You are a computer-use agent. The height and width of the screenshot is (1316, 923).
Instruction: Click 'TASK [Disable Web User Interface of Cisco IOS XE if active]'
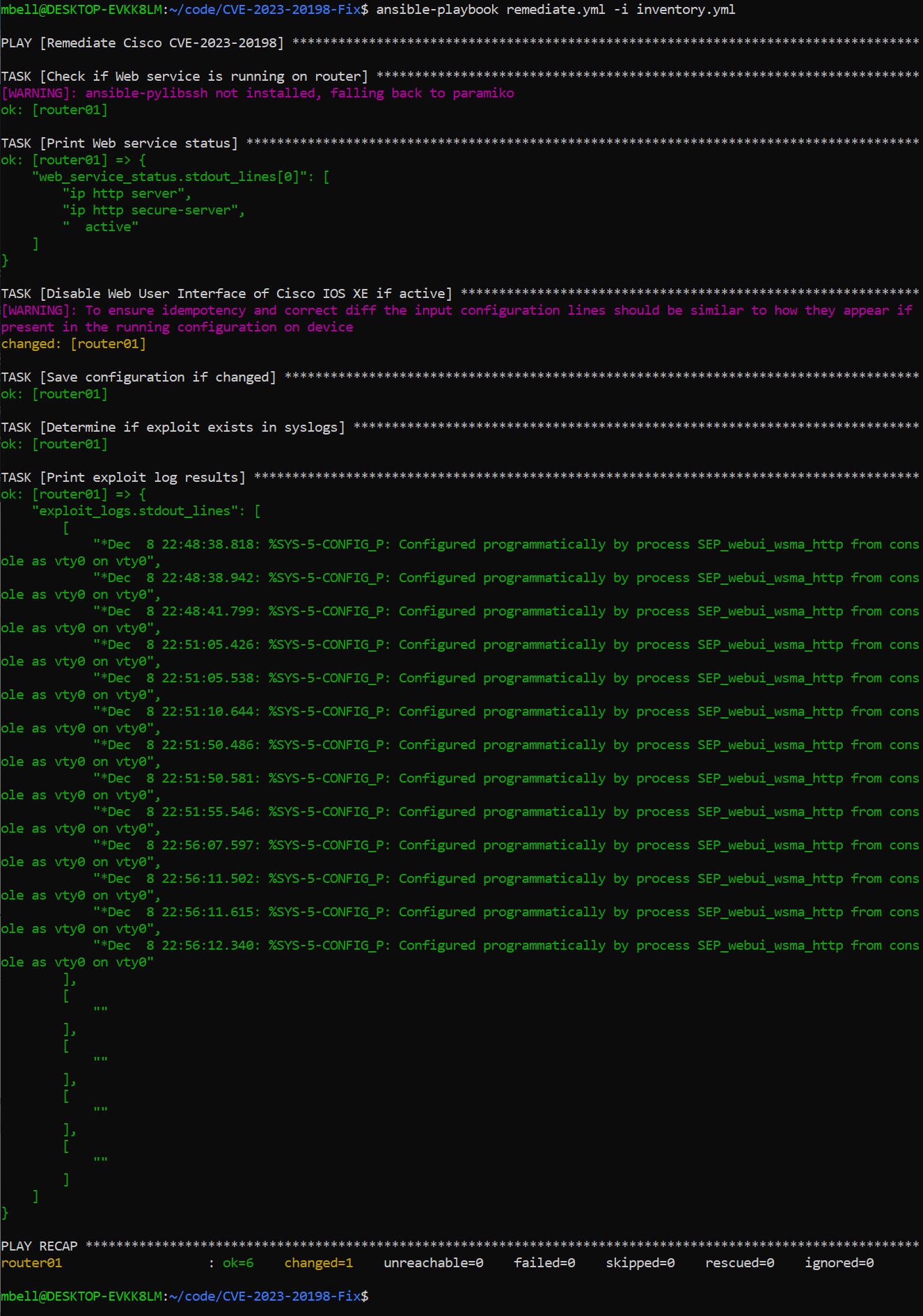pyautogui.click(x=227, y=294)
